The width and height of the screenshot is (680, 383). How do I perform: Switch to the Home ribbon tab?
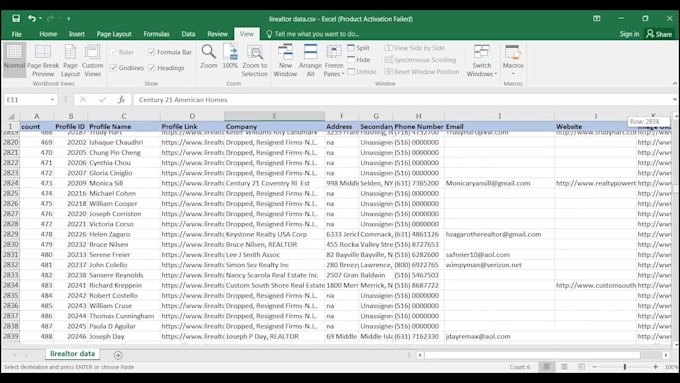48,34
